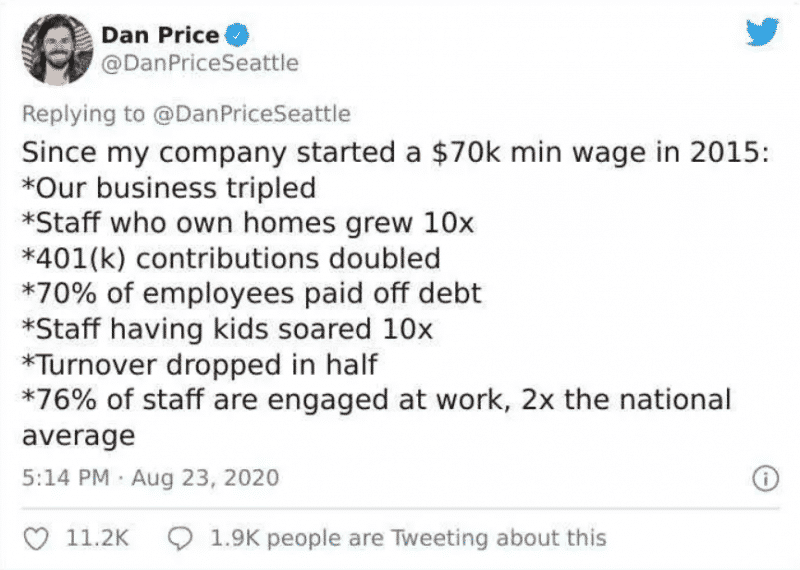Click the Staff having kids soared line
Viewport: 800px width, 570px height.
pos(228,329)
